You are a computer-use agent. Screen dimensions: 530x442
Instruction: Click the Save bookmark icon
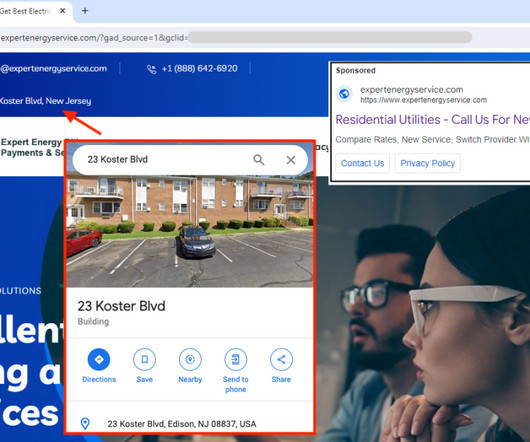point(145,359)
